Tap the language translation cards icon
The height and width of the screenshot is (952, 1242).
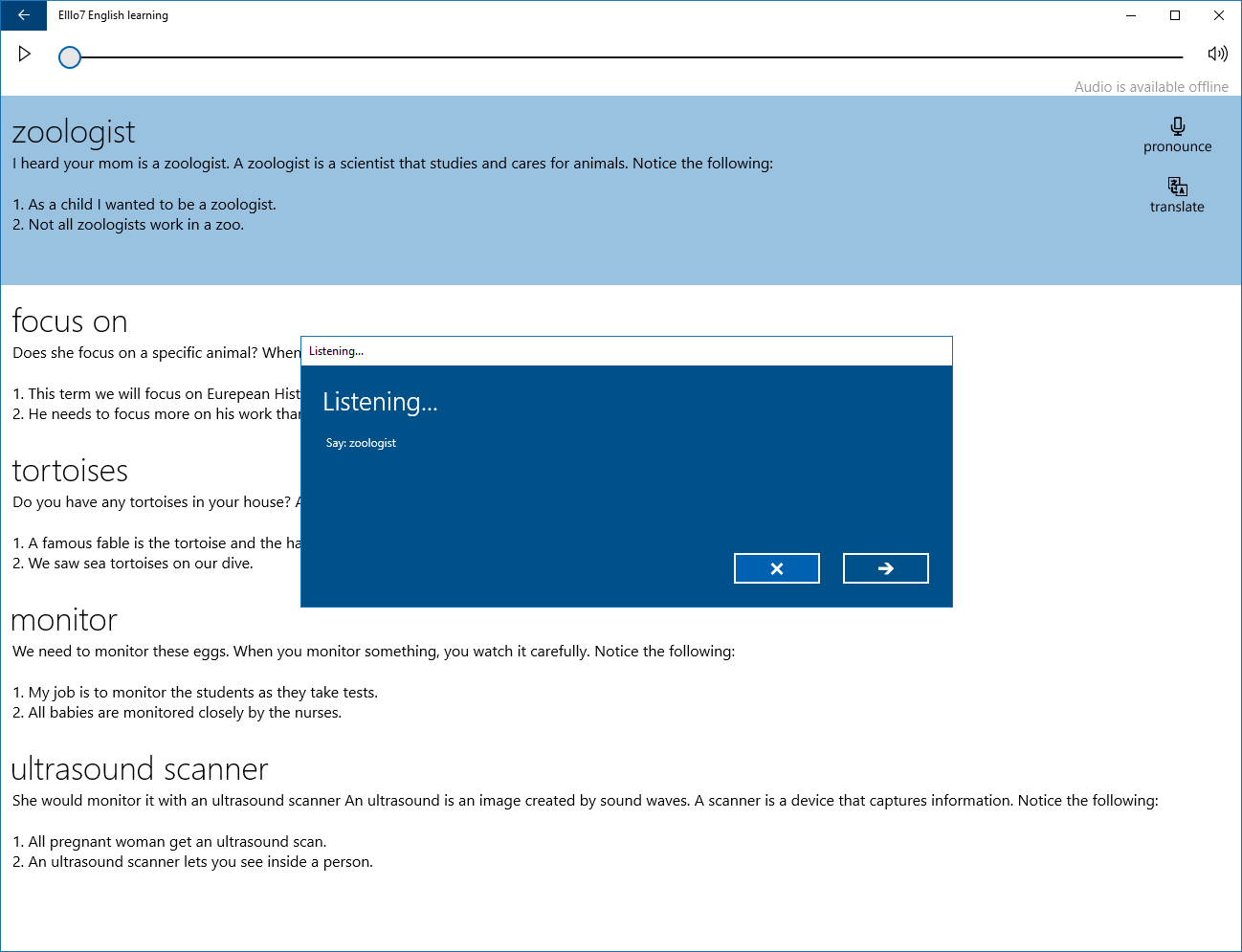[x=1177, y=188]
